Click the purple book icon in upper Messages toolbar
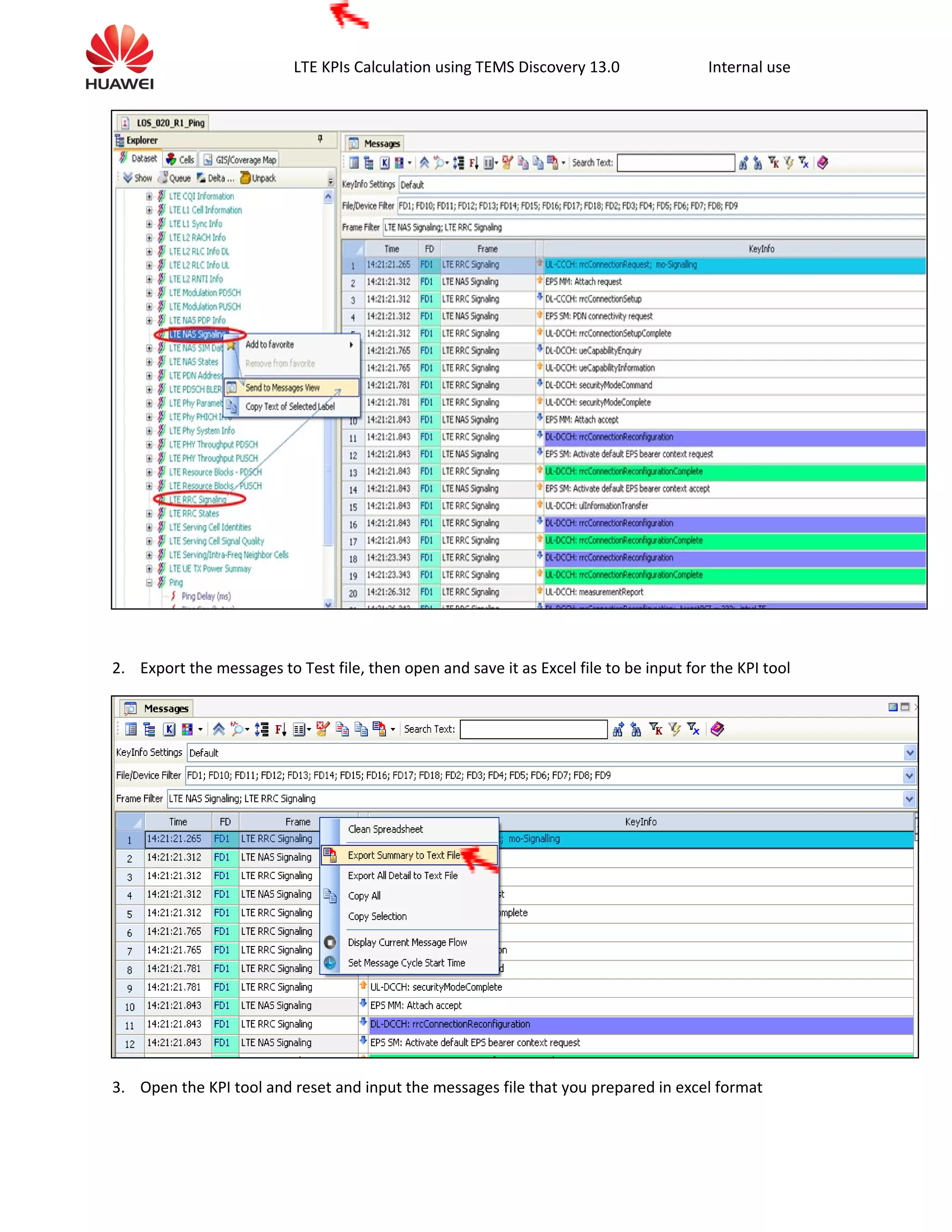Screen dimensions: 952x1232 tap(822, 163)
